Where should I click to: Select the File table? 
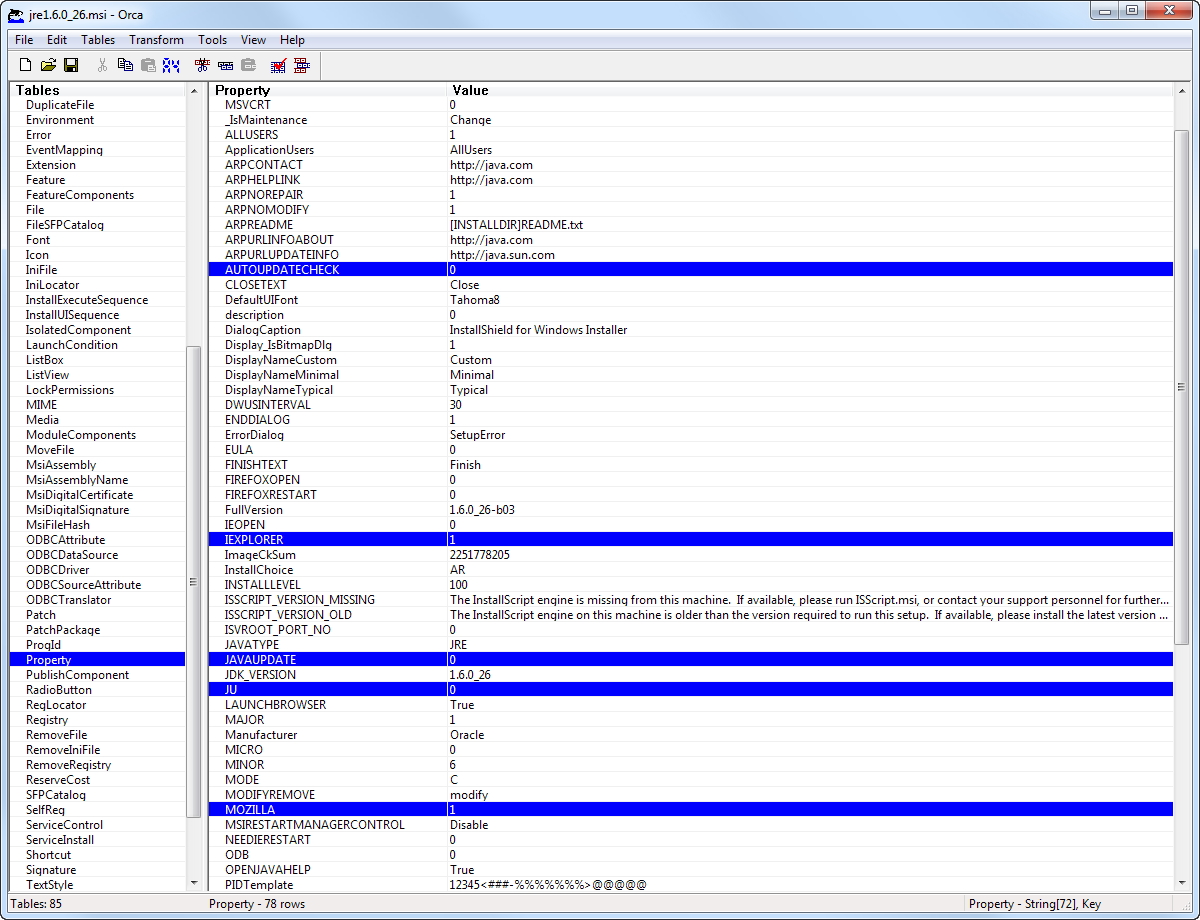(35, 210)
